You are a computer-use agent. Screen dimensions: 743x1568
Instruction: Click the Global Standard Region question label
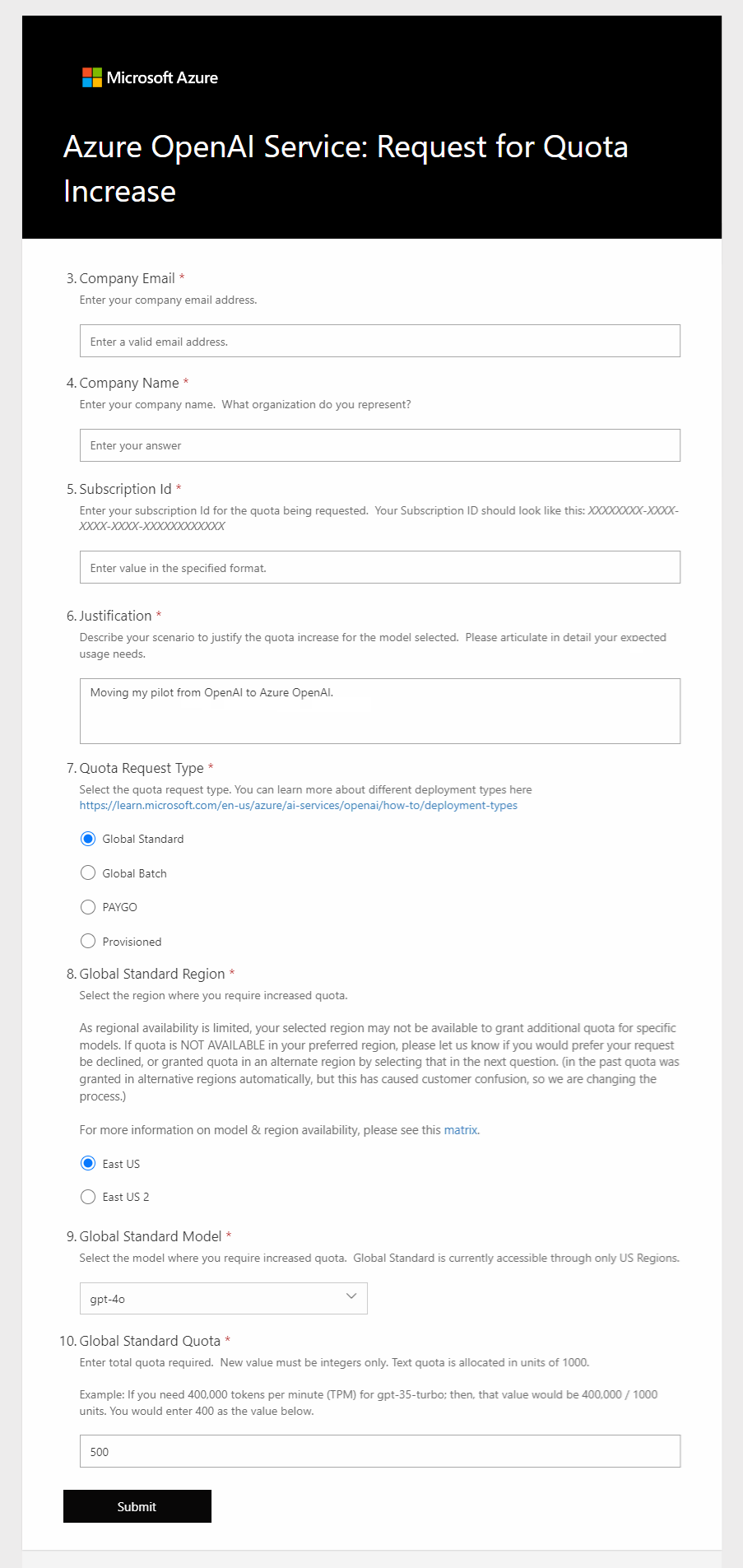151,974
